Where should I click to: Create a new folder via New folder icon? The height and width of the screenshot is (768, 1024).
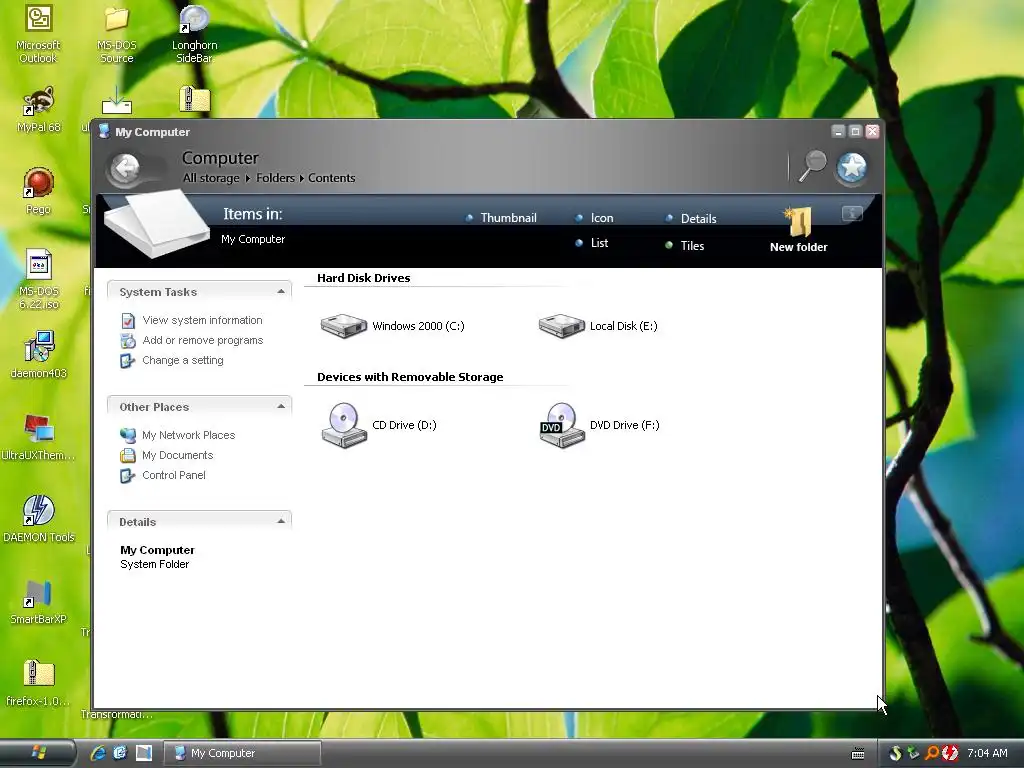[x=798, y=221]
